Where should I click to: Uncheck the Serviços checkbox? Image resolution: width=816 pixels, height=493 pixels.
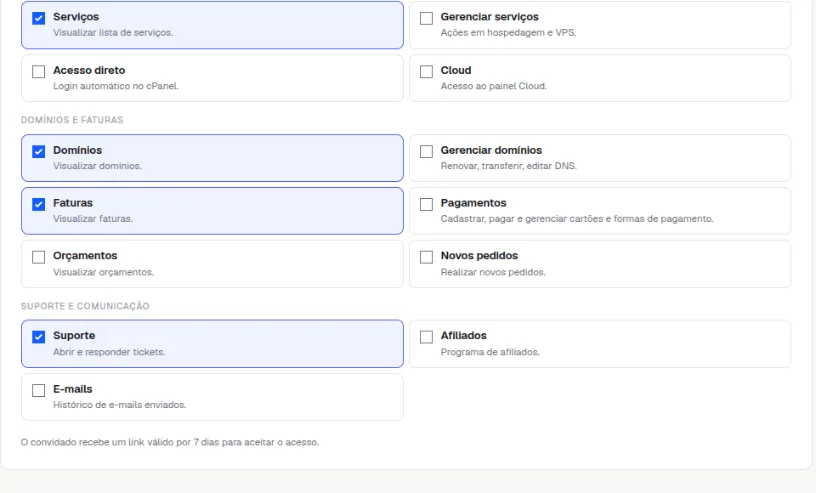[39, 18]
